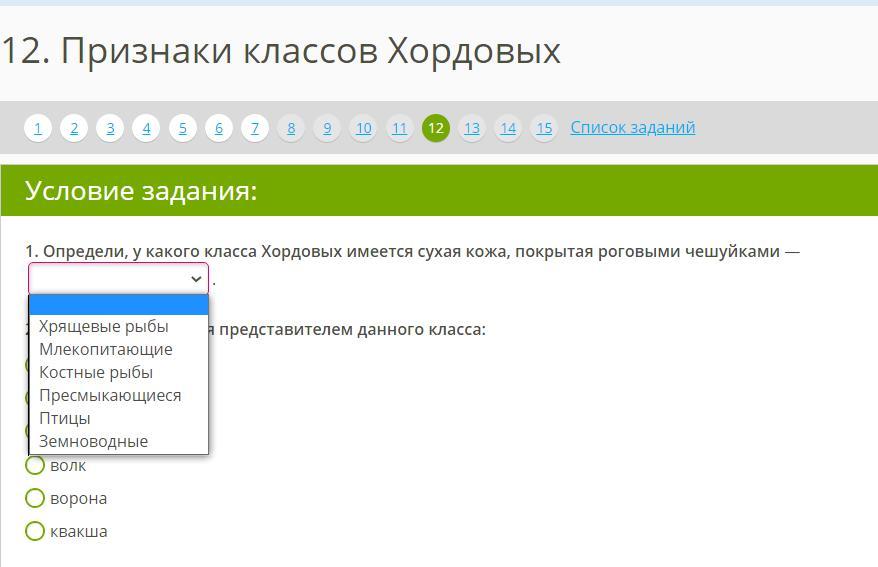Screen dimensions: 878x567
Task: Go to task number 1
Action: coord(38,128)
